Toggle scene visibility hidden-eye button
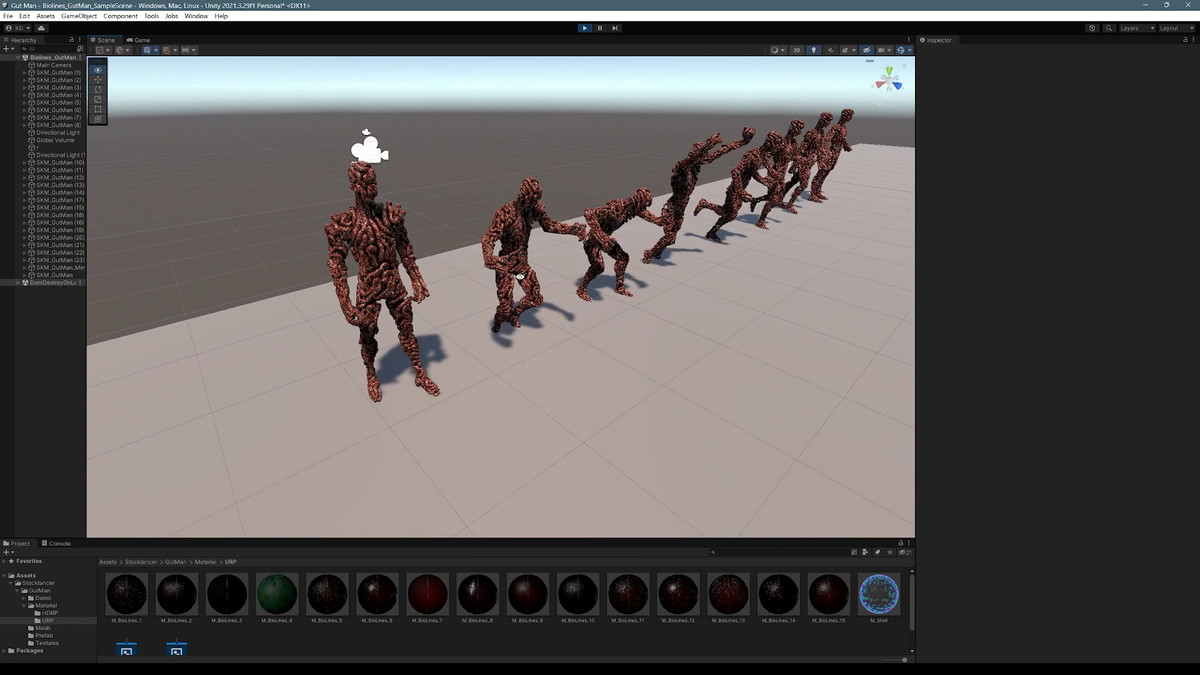The width and height of the screenshot is (1200, 675). click(866, 50)
